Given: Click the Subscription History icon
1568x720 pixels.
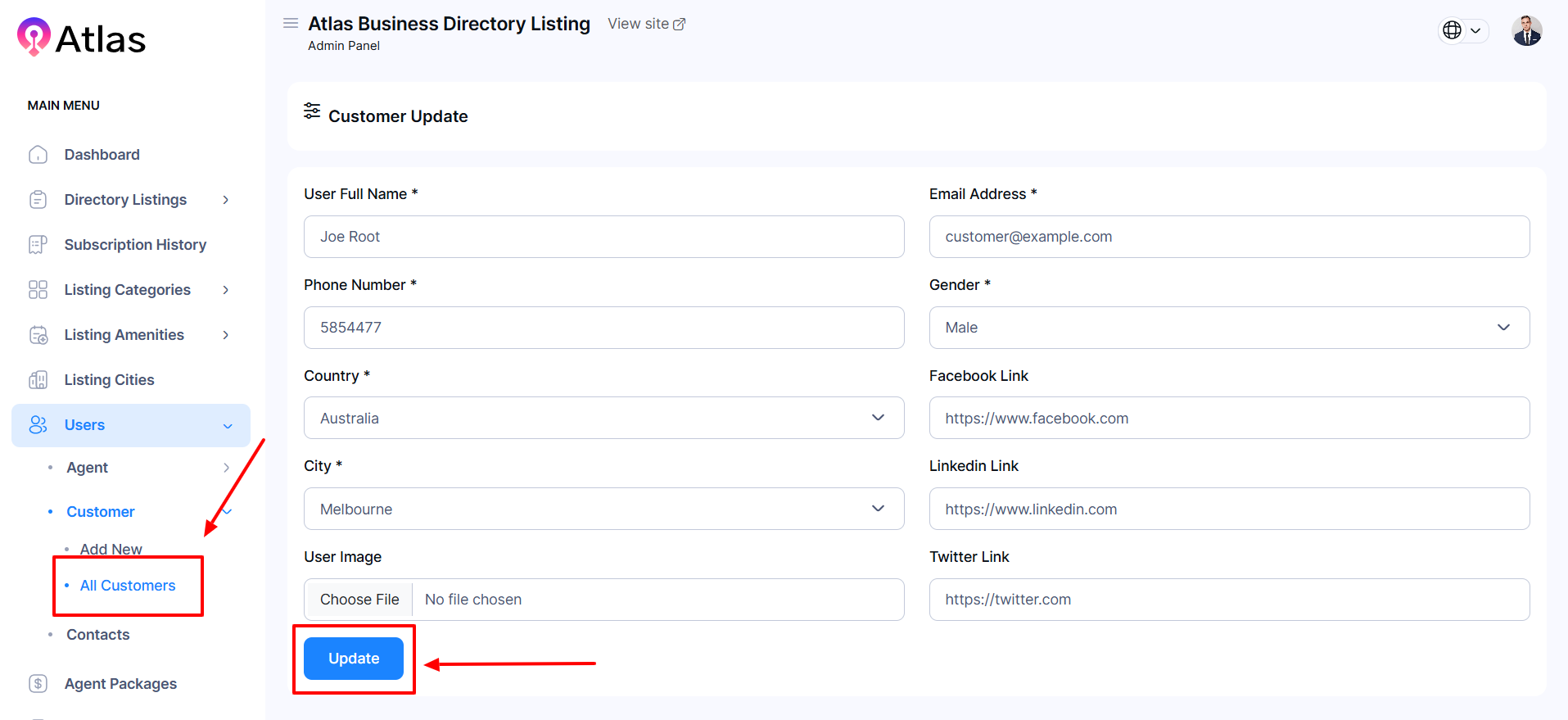Looking at the screenshot, I should tap(38, 245).
